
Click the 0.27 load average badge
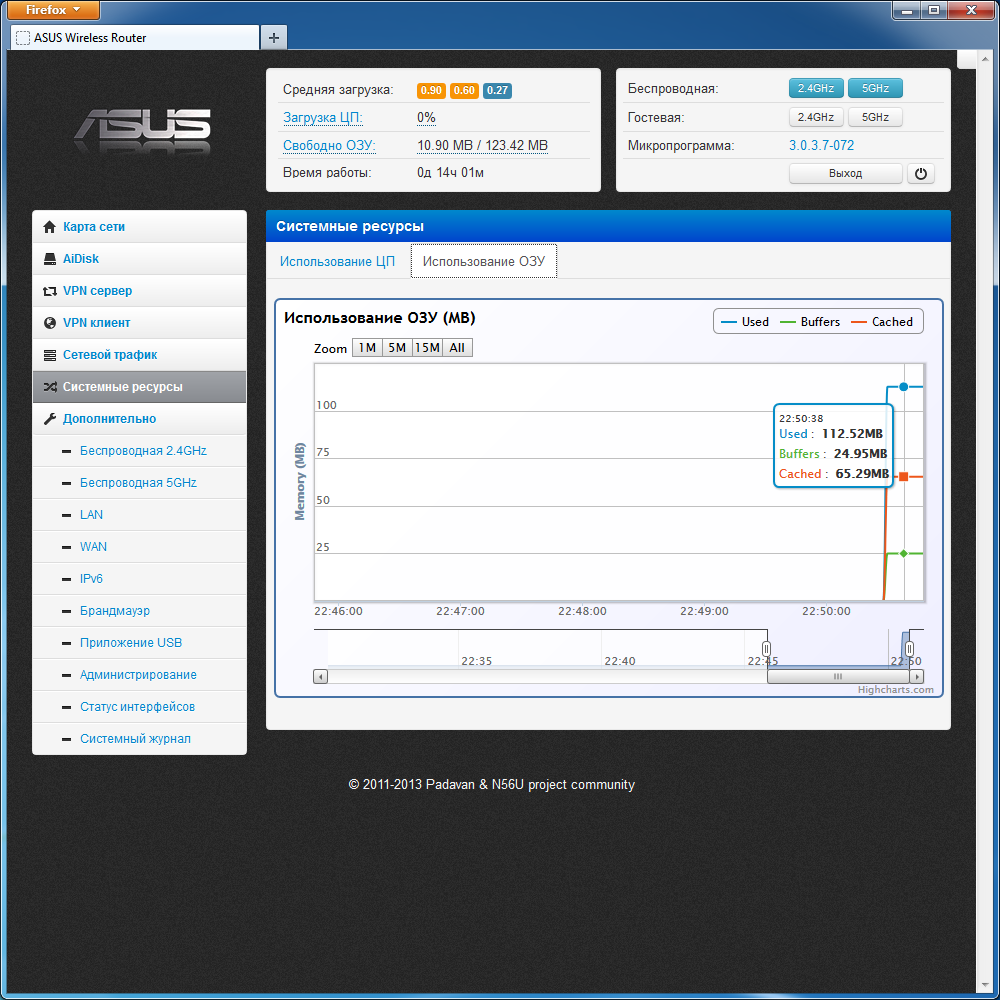pyautogui.click(x=497, y=91)
